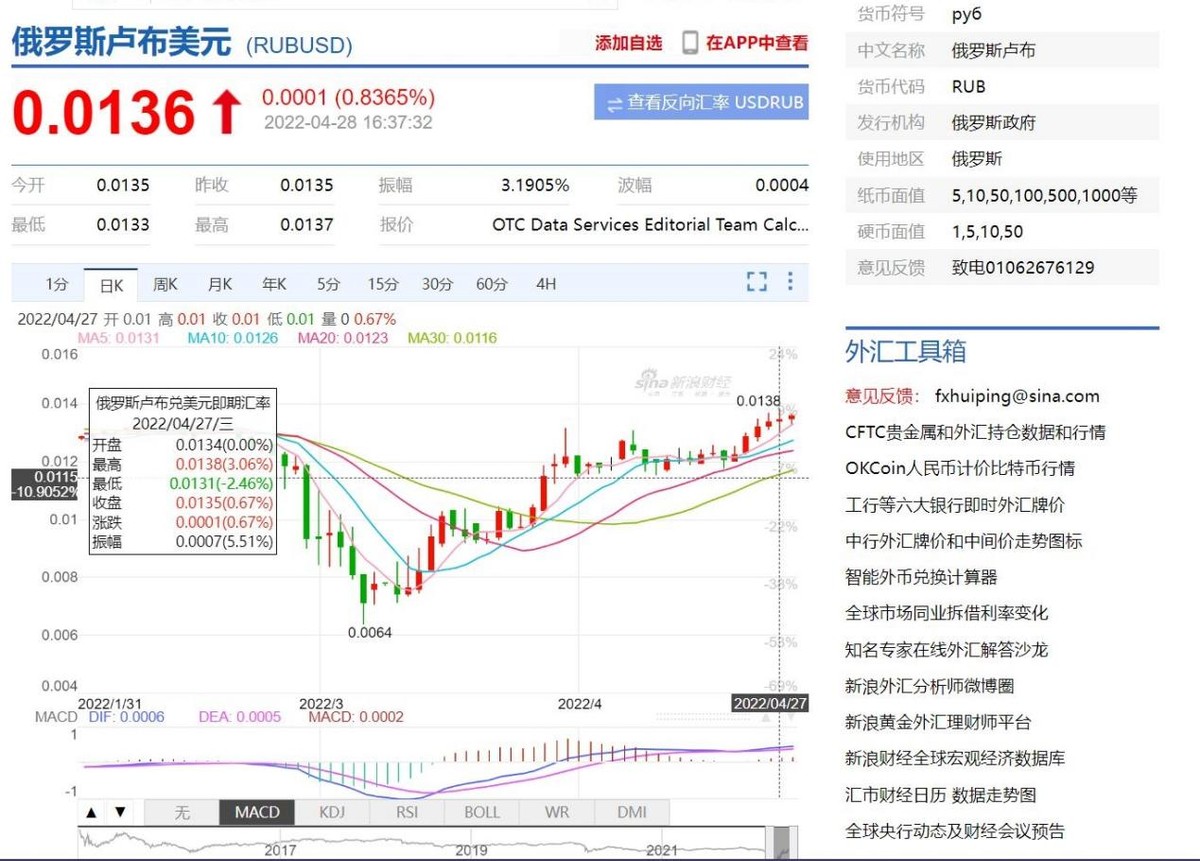Click the 2022/04/27 date marker on axis

770,703
